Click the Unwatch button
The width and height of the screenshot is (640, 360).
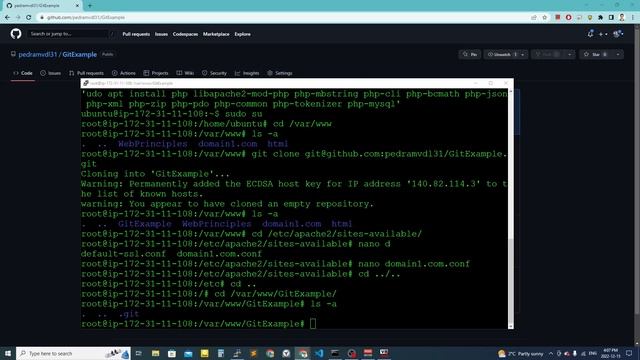tap(501, 54)
